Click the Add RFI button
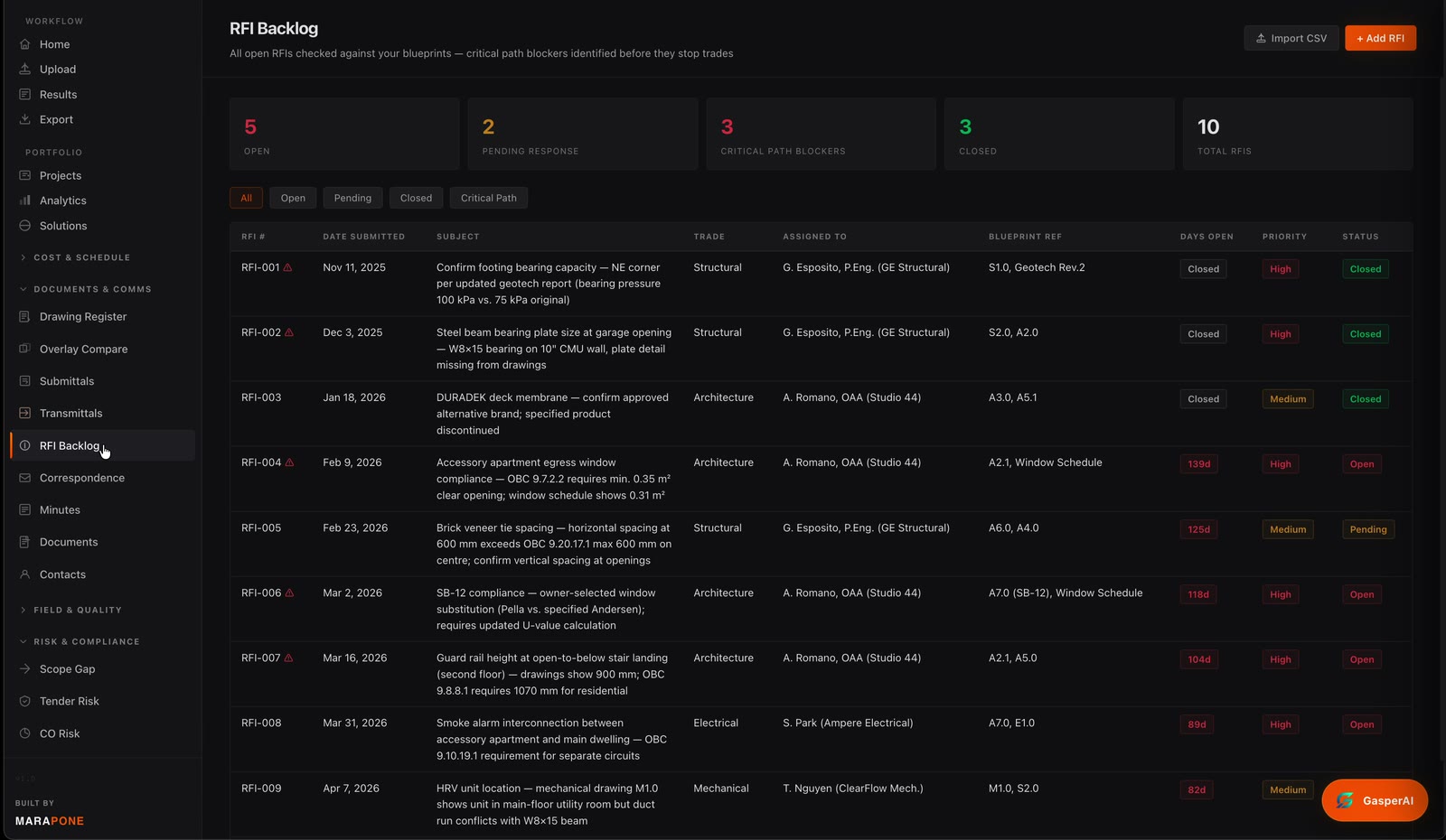 [1380, 38]
